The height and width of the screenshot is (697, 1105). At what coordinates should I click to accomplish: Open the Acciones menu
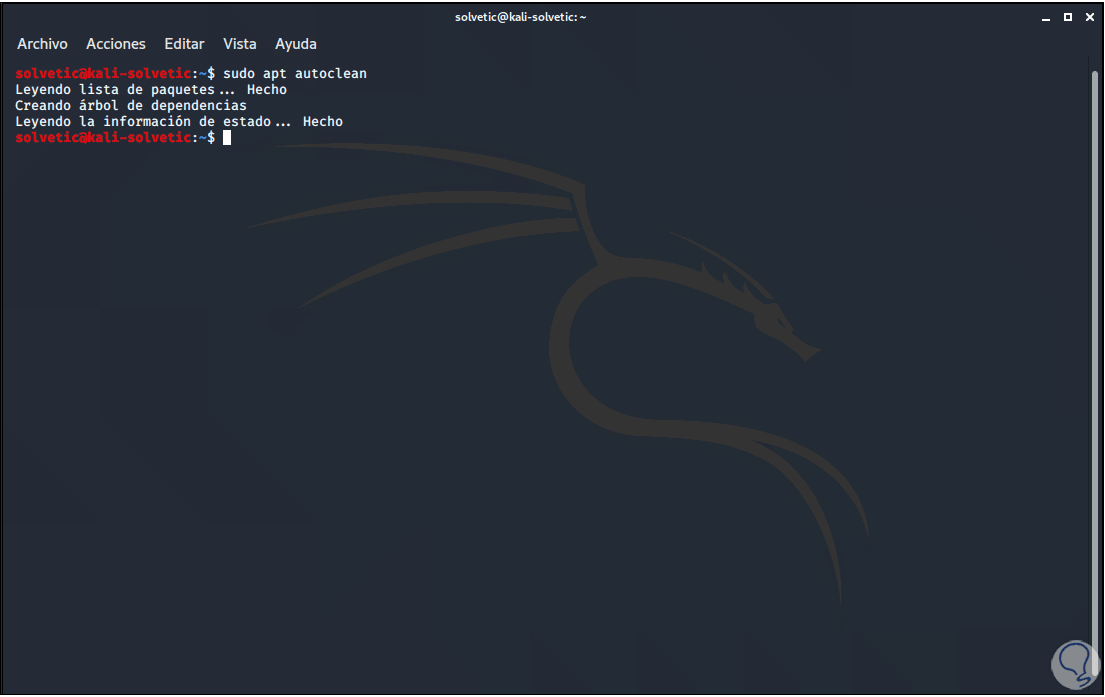(x=116, y=44)
